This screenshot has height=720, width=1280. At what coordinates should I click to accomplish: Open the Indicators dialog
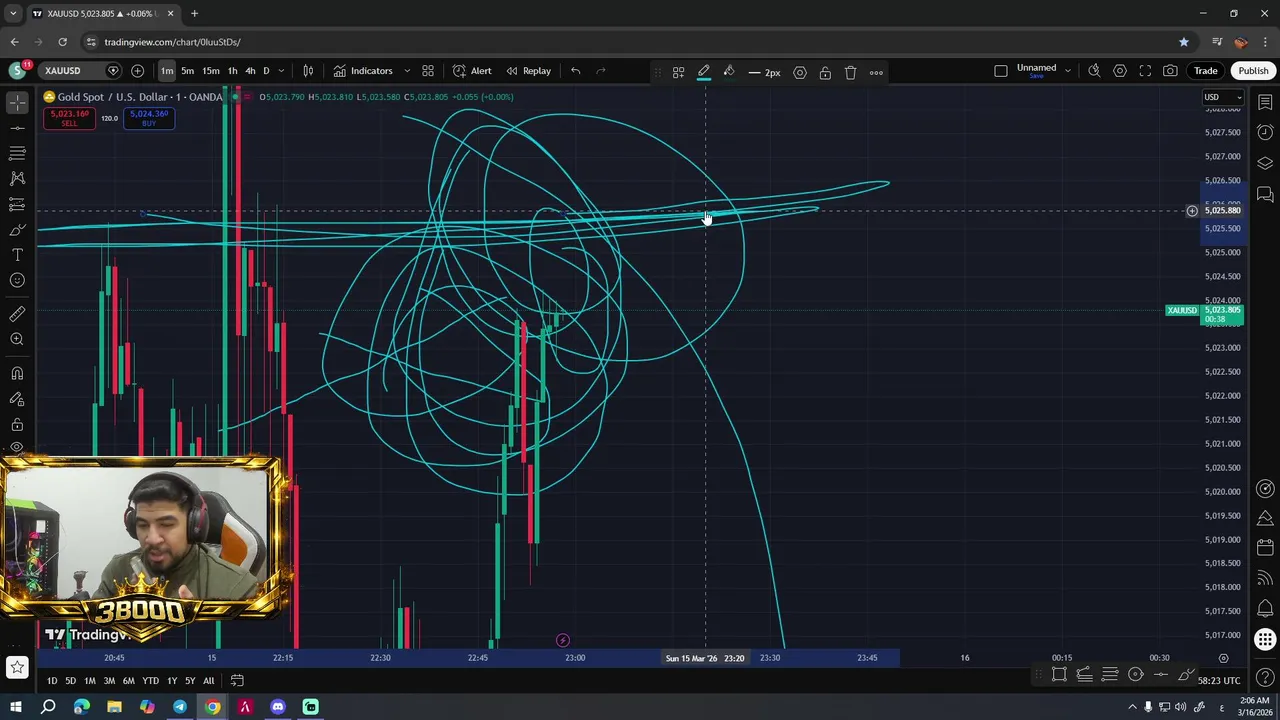[x=363, y=71]
